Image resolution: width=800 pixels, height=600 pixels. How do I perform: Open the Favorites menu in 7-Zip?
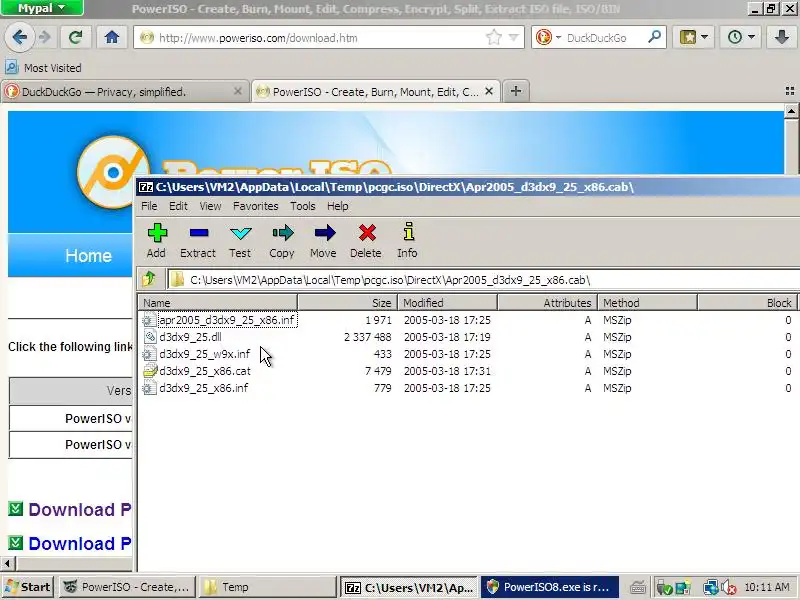click(256, 206)
